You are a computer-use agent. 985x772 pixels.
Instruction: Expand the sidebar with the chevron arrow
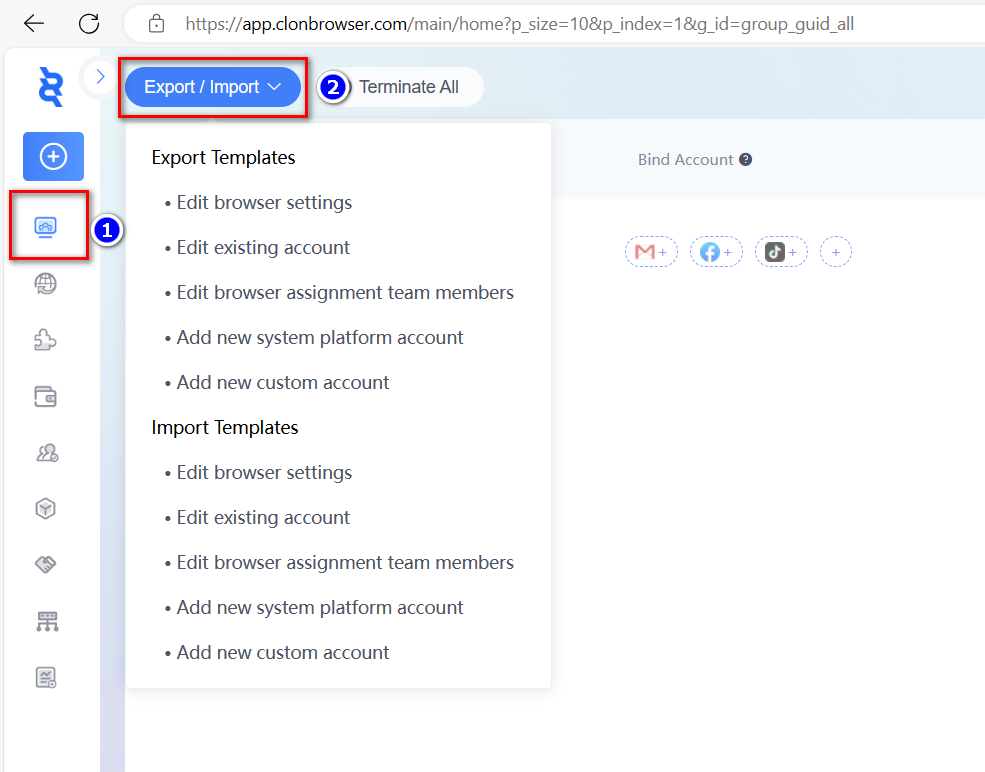pos(100,76)
